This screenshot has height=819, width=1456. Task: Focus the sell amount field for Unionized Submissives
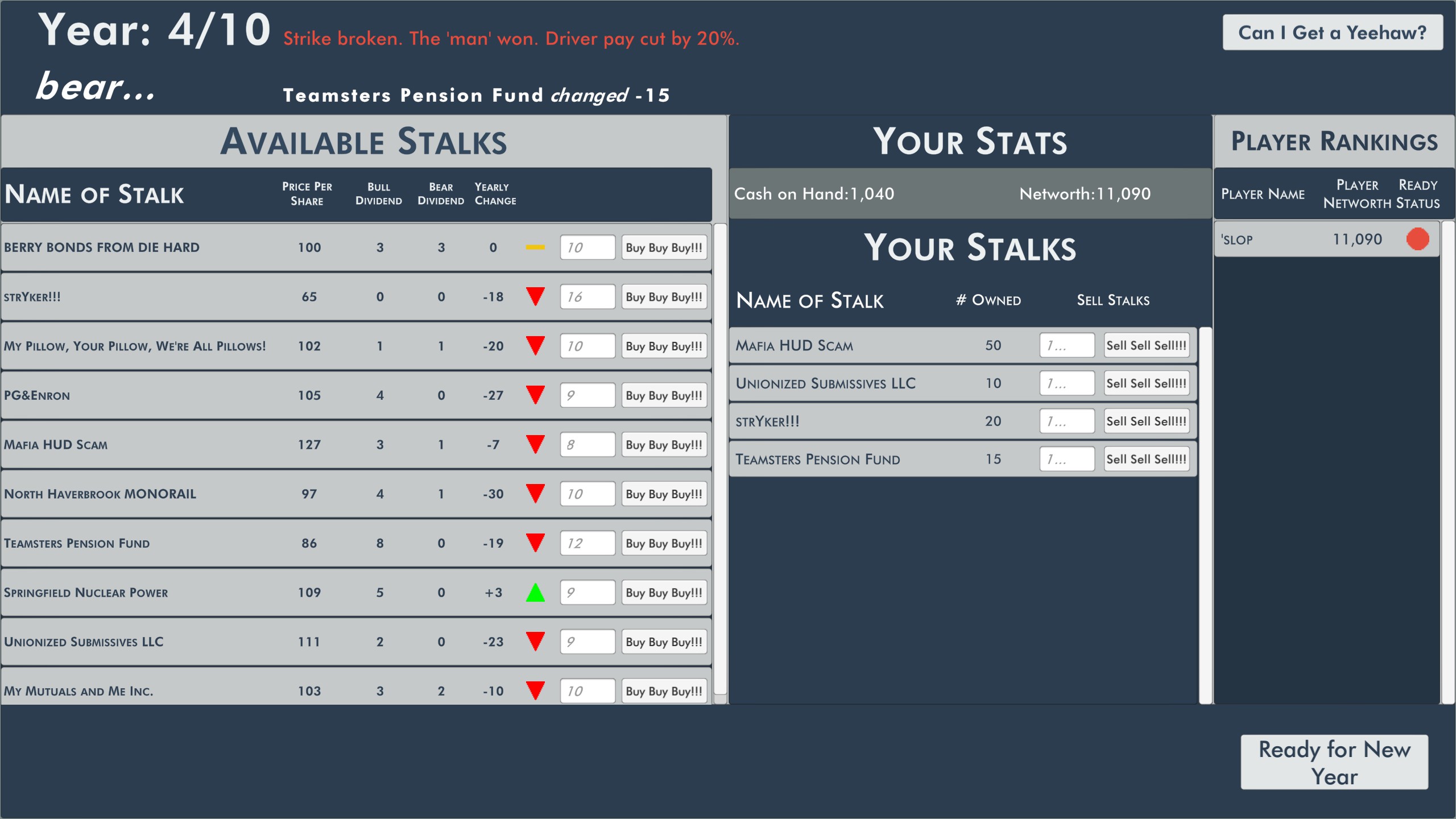1066,383
